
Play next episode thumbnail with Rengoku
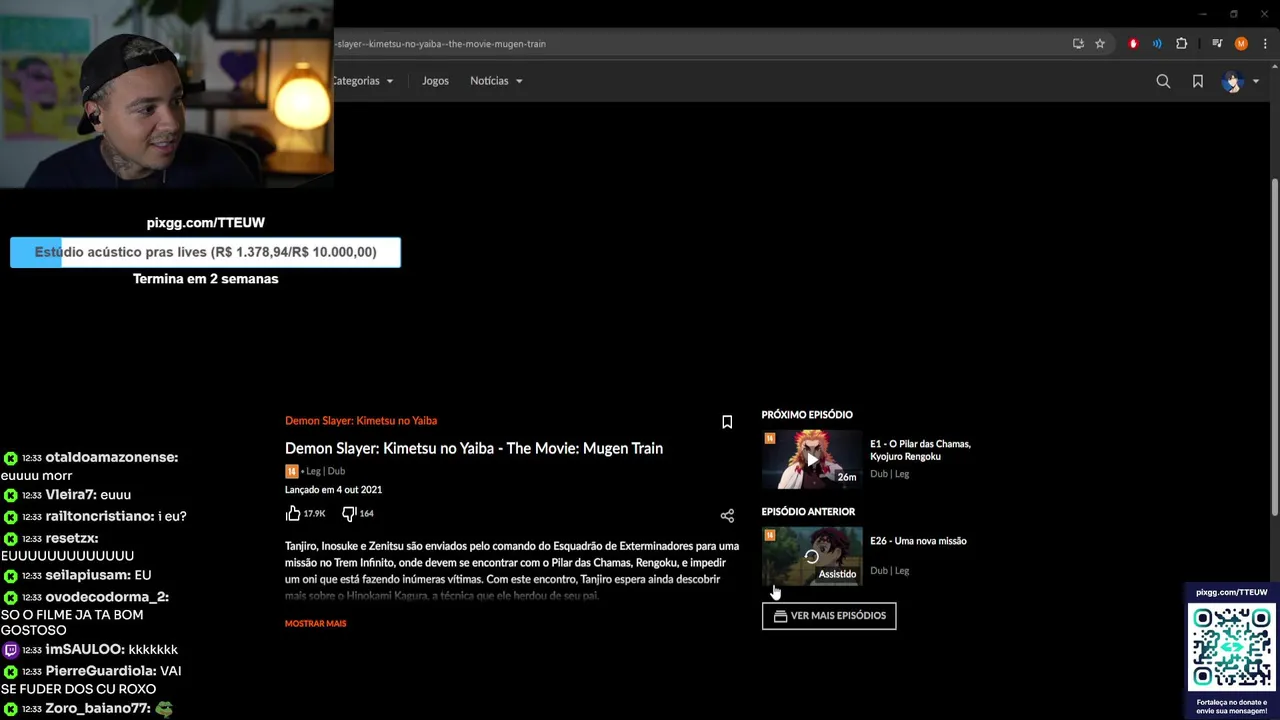tap(811, 459)
